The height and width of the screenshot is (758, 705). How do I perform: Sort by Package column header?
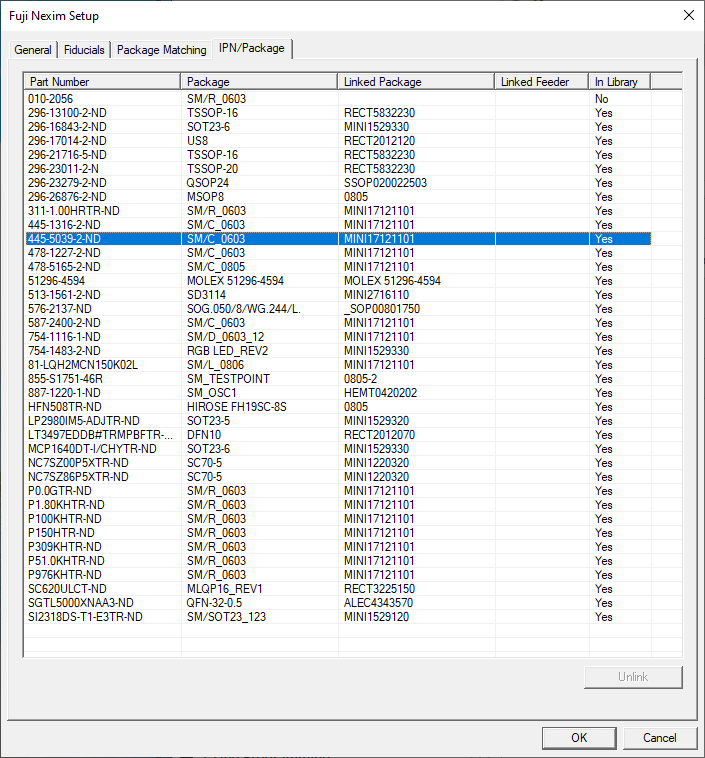pos(259,82)
